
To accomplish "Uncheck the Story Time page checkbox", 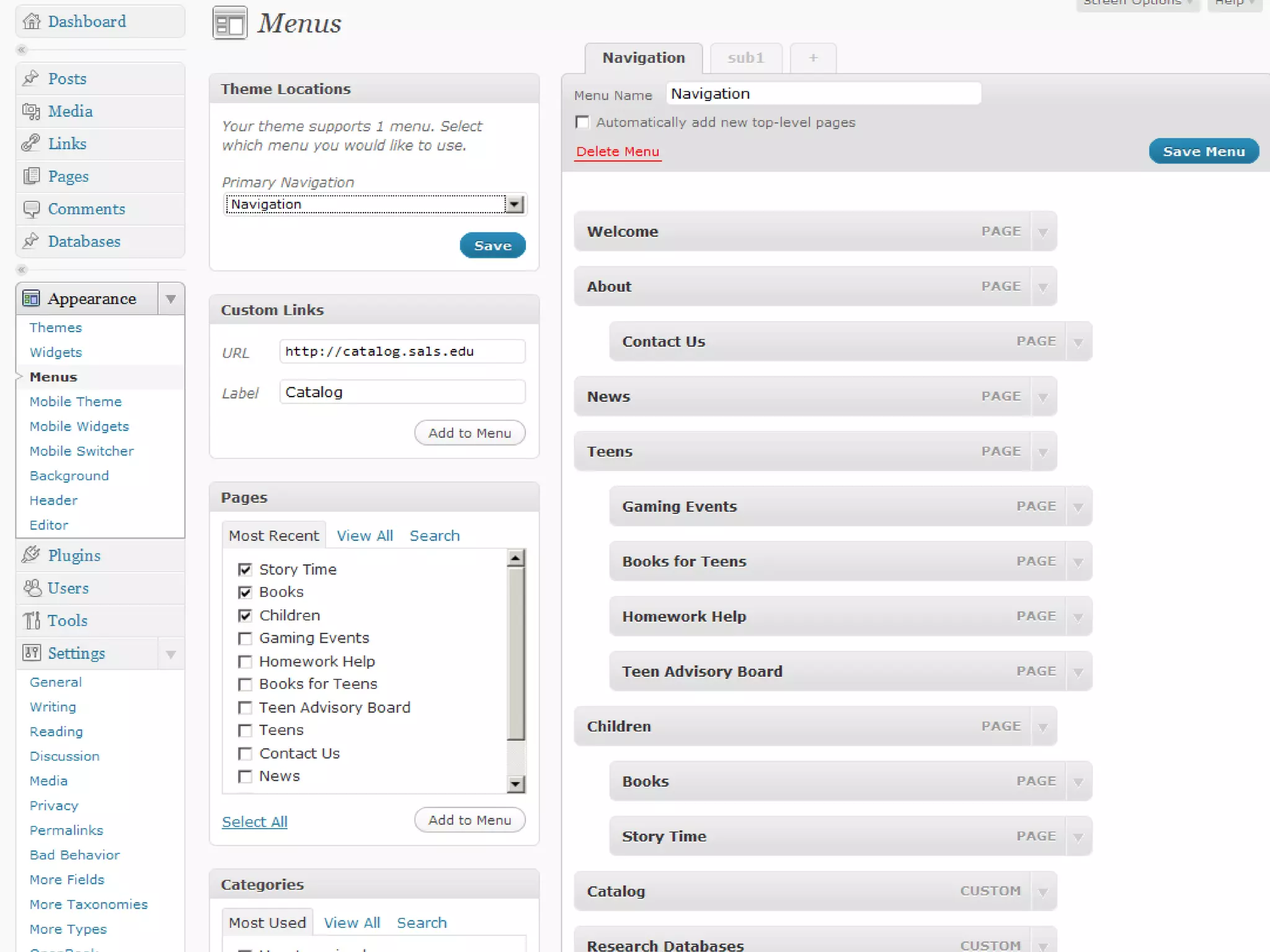I will 245,570.
